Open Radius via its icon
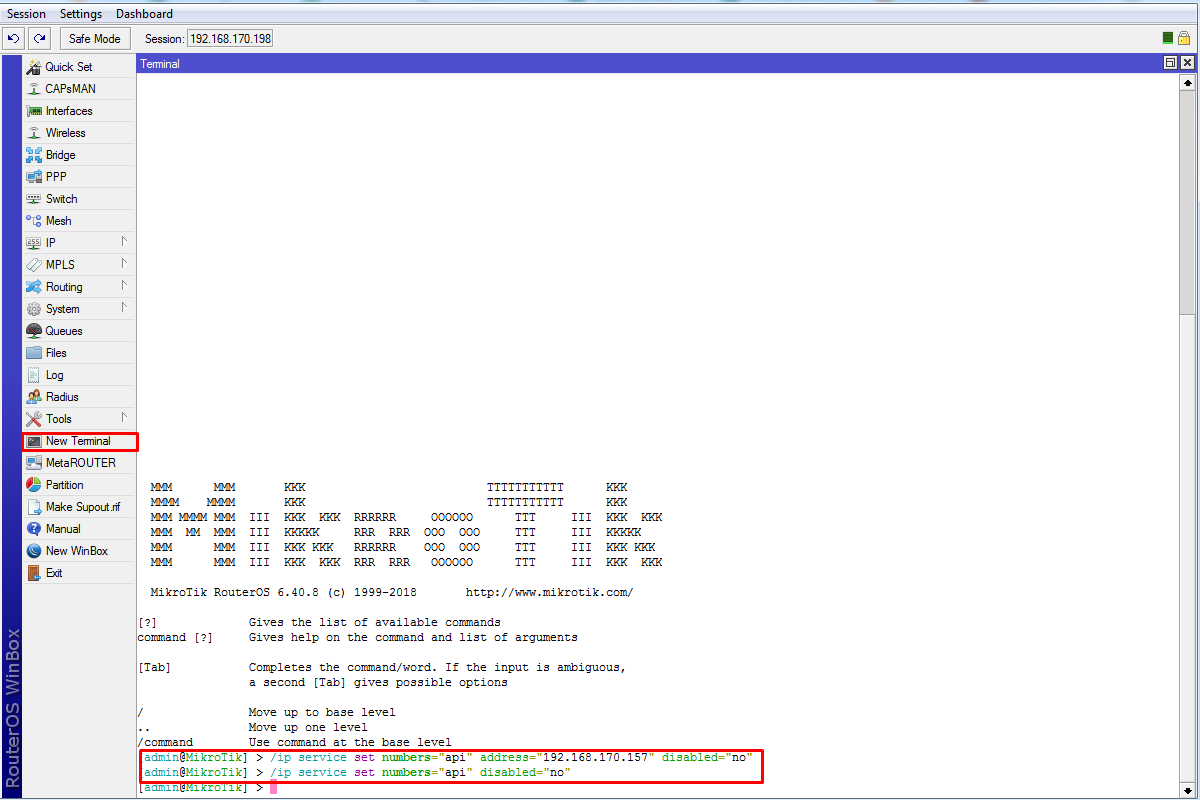 coord(34,397)
